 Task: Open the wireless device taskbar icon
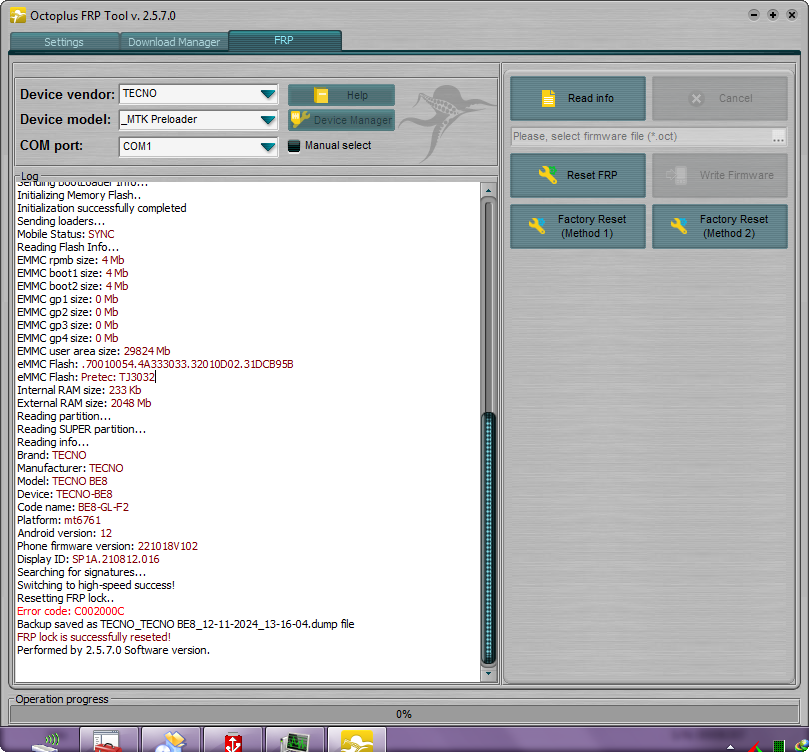[x=45, y=742]
